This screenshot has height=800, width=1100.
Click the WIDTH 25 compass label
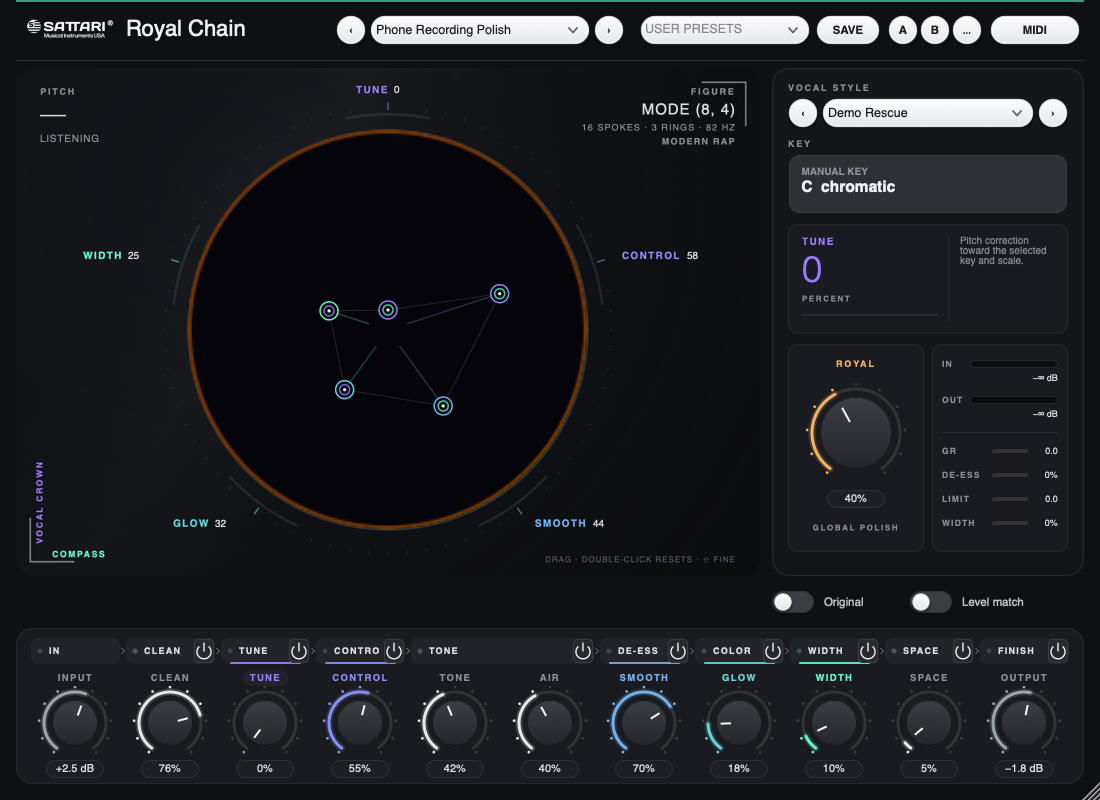(111, 255)
